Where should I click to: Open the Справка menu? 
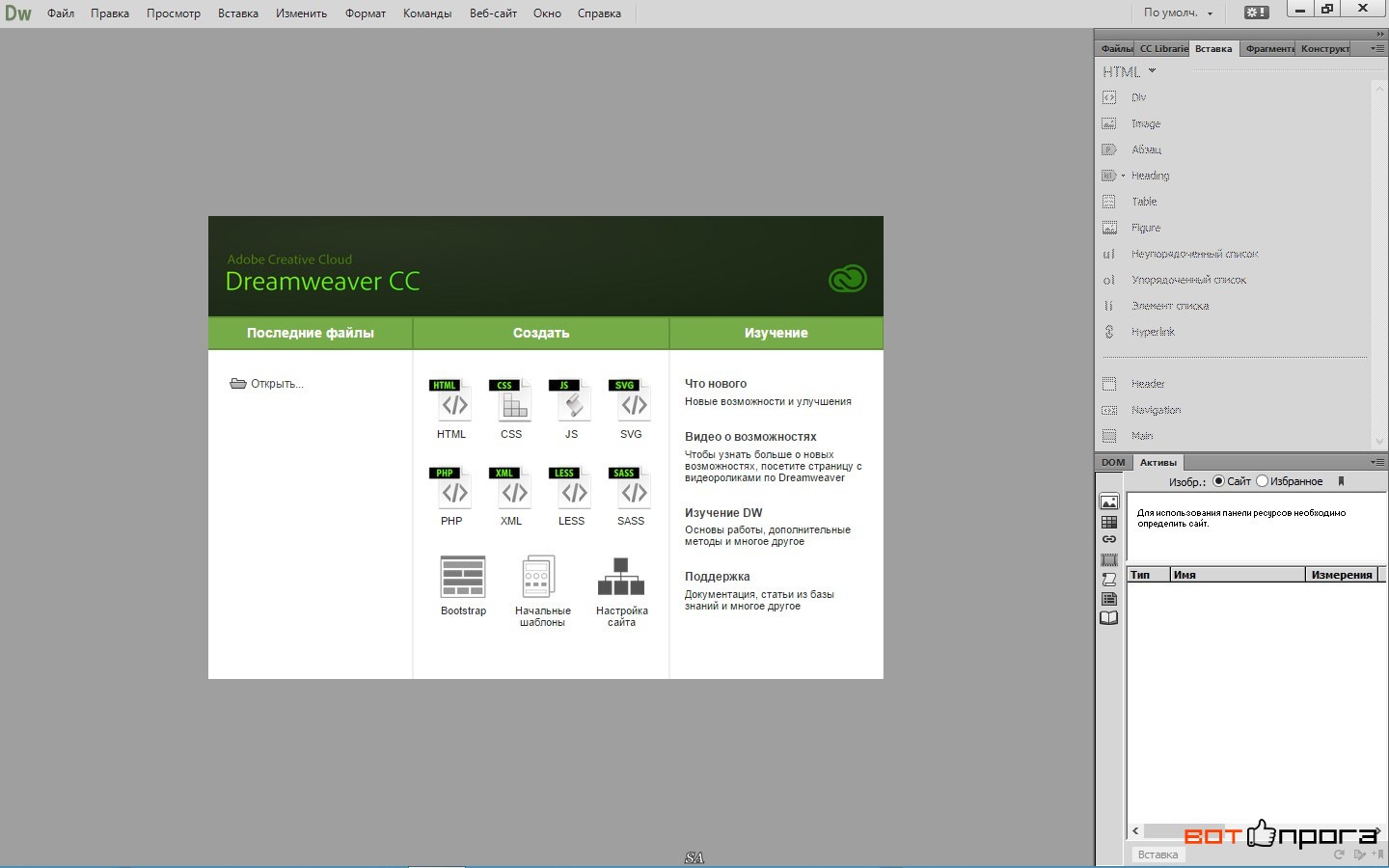click(x=599, y=14)
